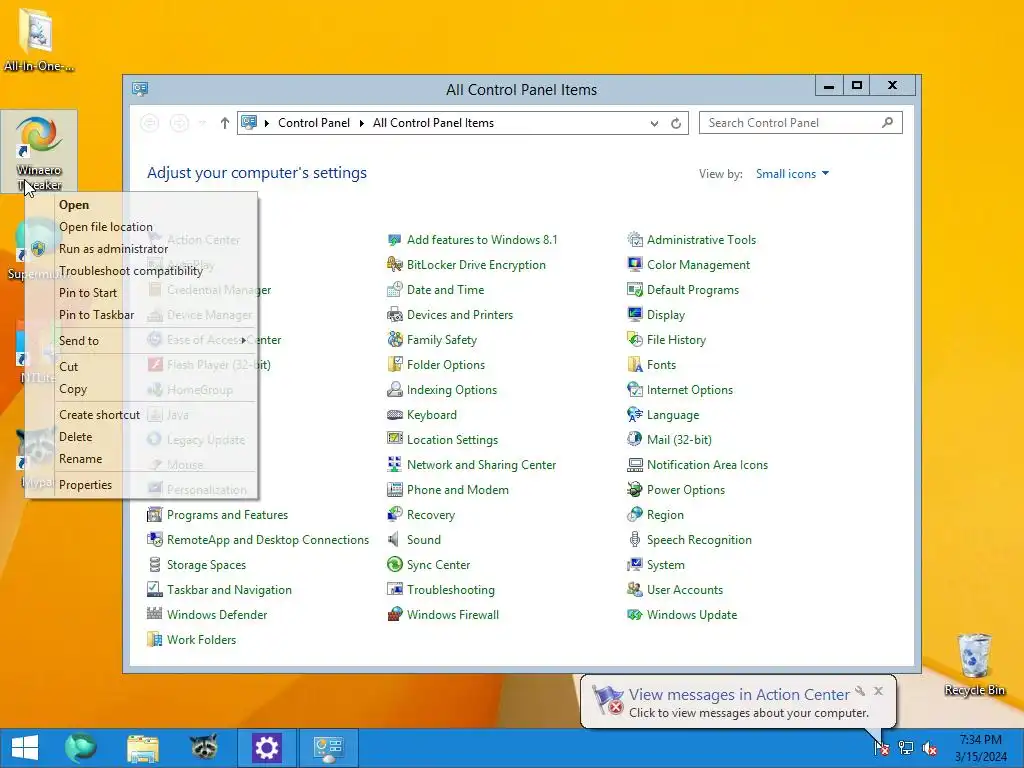Image resolution: width=1024 pixels, height=768 pixels.
Task: Choose Properties in the context menu
Action: tap(155, 485)
